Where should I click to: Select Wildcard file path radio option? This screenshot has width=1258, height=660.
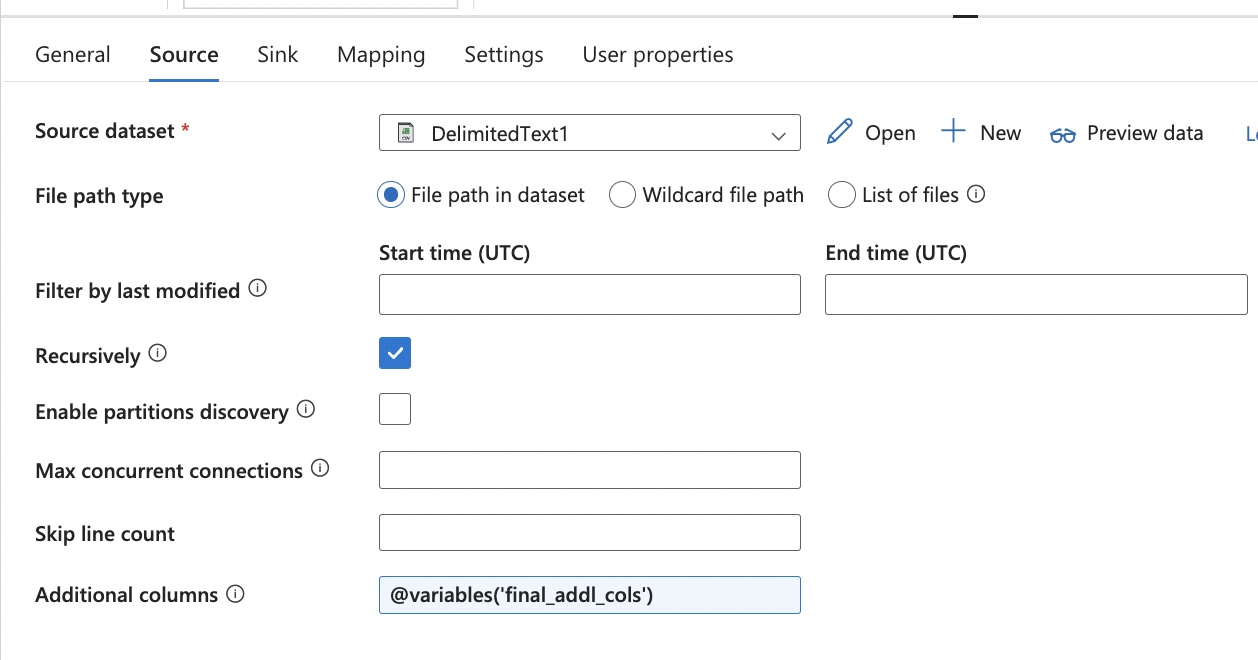622,195
